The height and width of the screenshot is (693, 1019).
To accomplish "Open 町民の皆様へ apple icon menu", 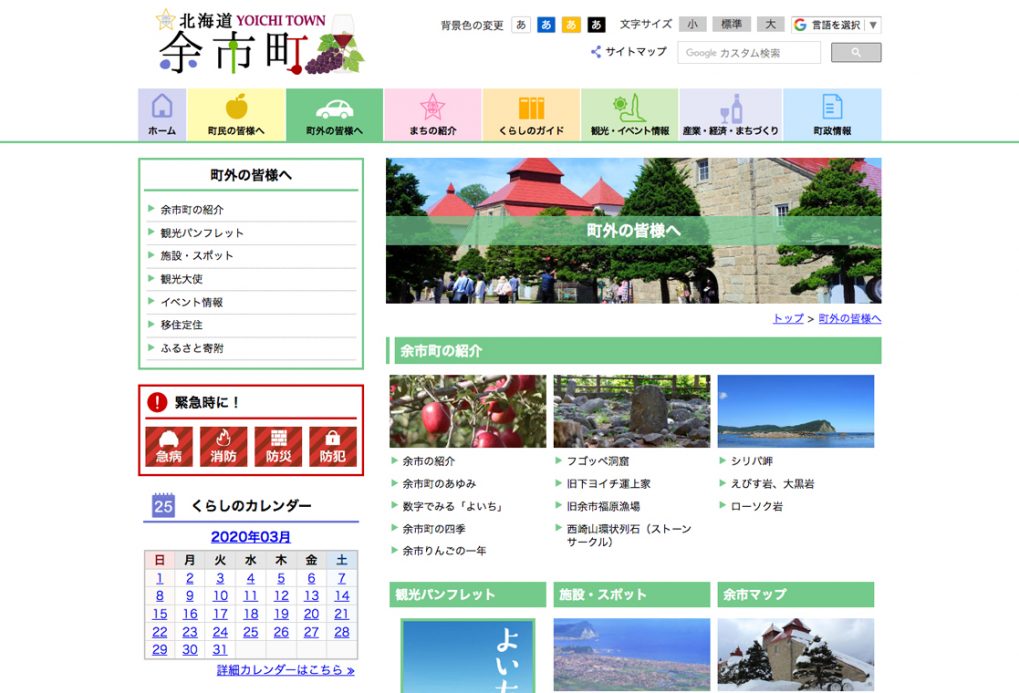I will tap(236, 114).
